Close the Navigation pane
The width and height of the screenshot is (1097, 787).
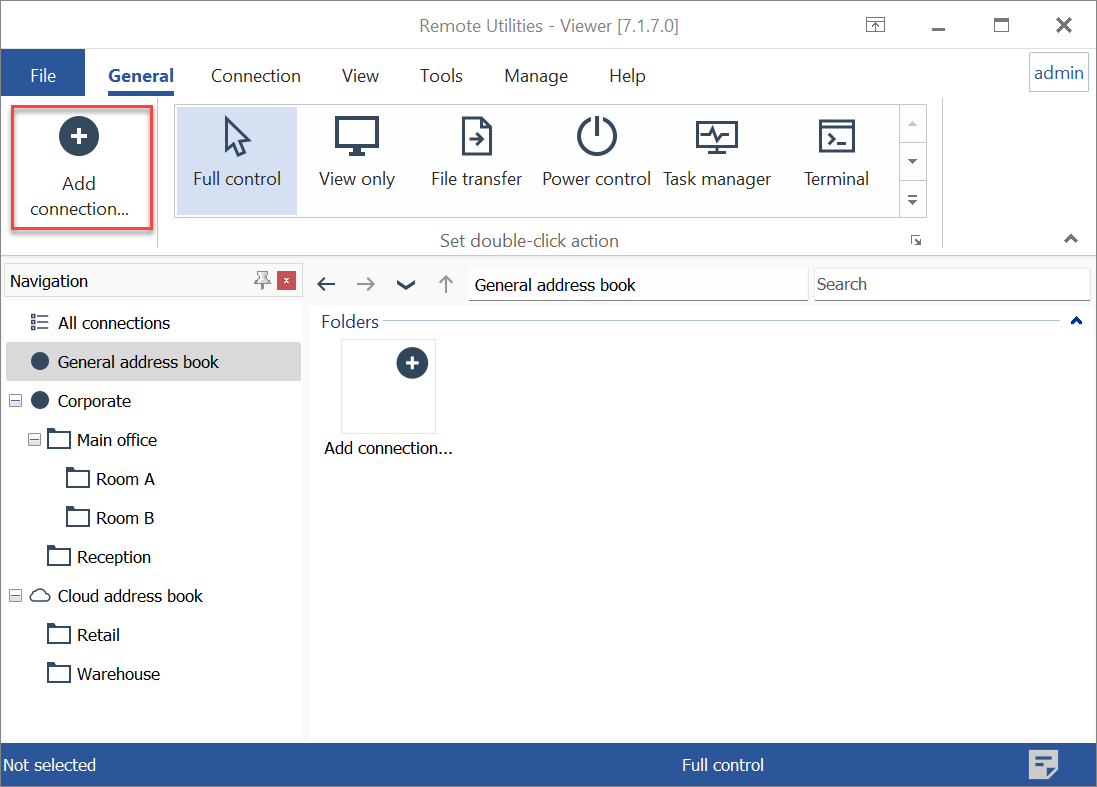(287, 281)
